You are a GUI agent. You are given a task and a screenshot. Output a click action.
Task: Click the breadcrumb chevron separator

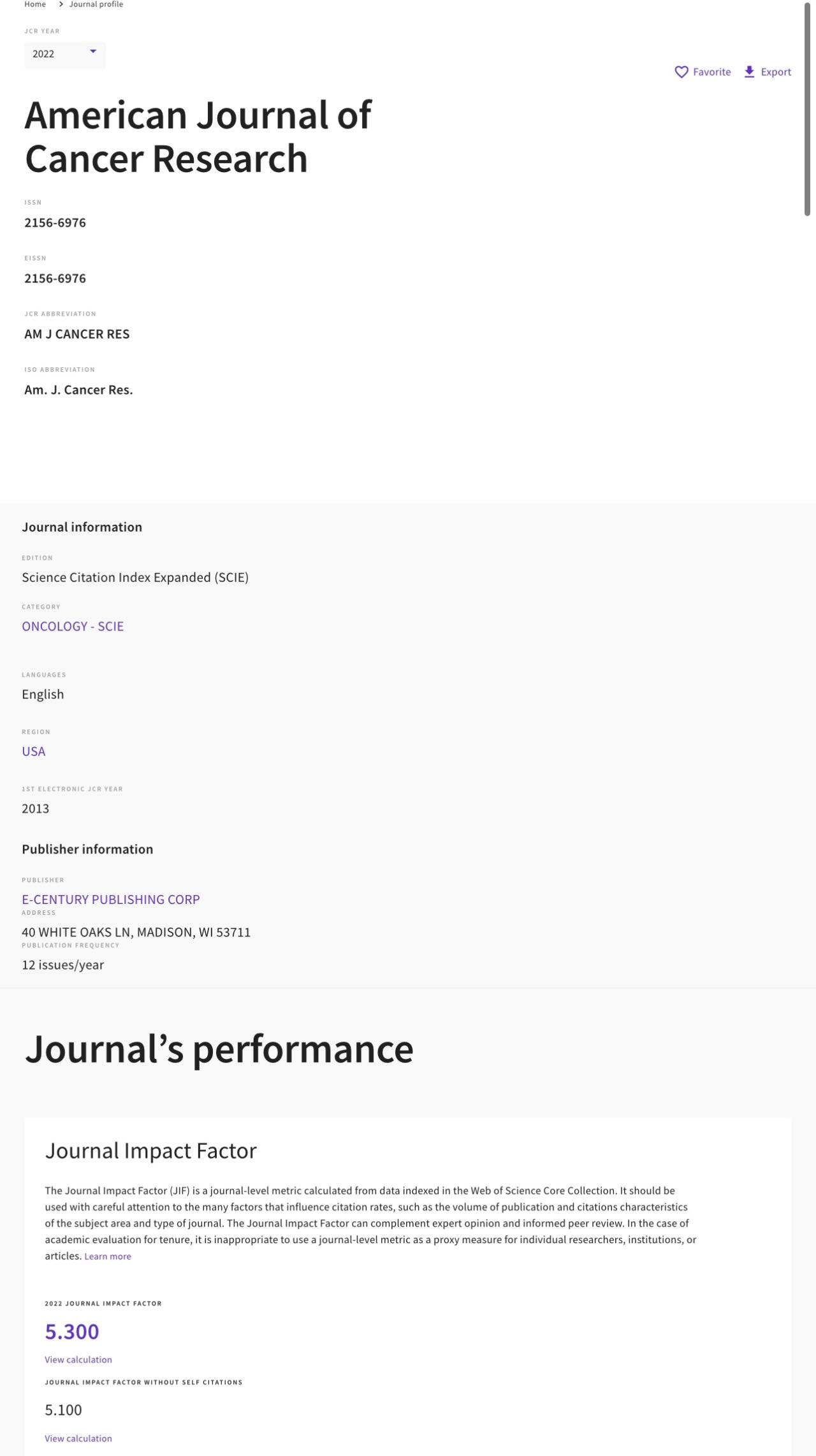coord(61,4)
